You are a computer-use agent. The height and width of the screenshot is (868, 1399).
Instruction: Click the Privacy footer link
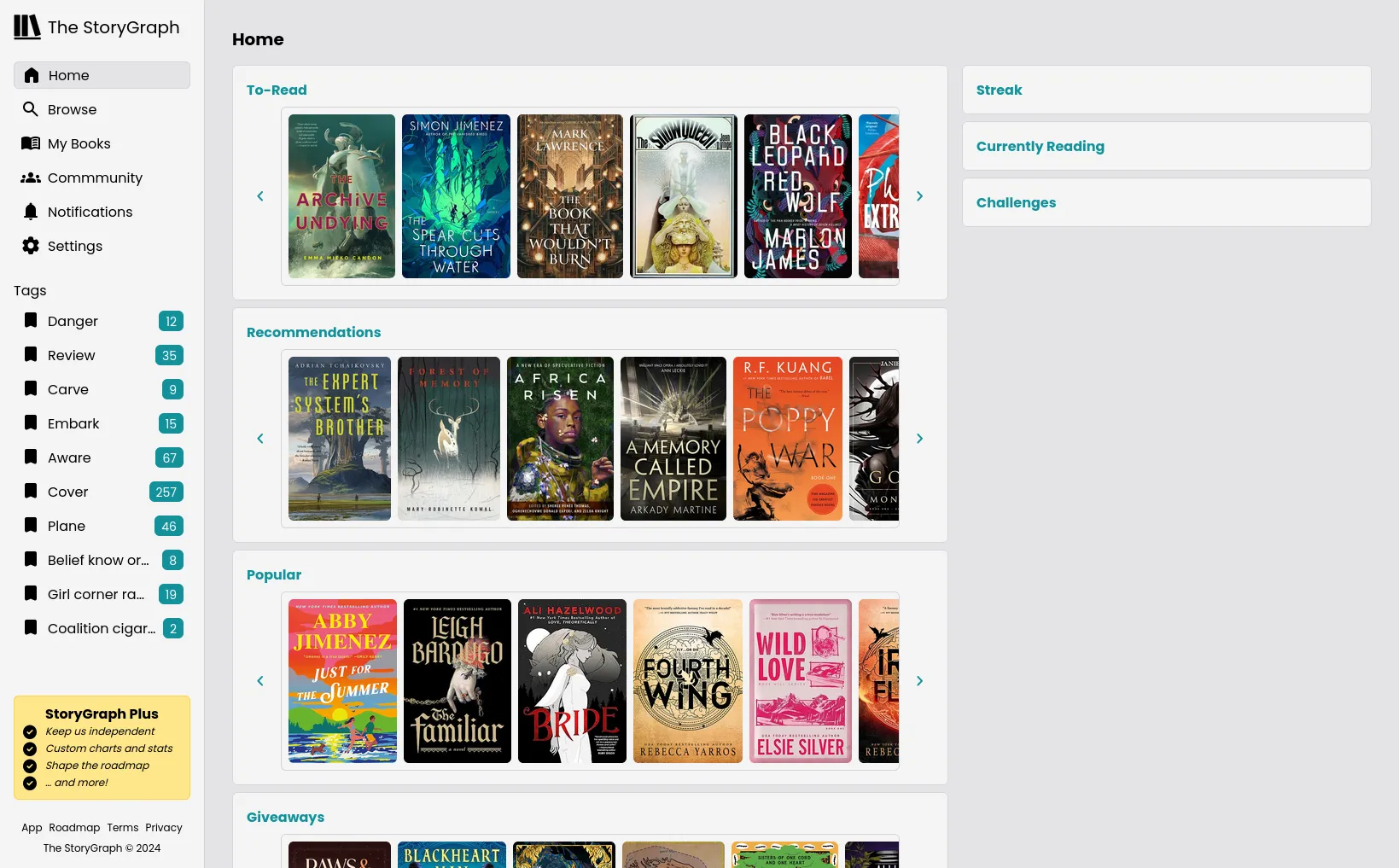[163, 828]
